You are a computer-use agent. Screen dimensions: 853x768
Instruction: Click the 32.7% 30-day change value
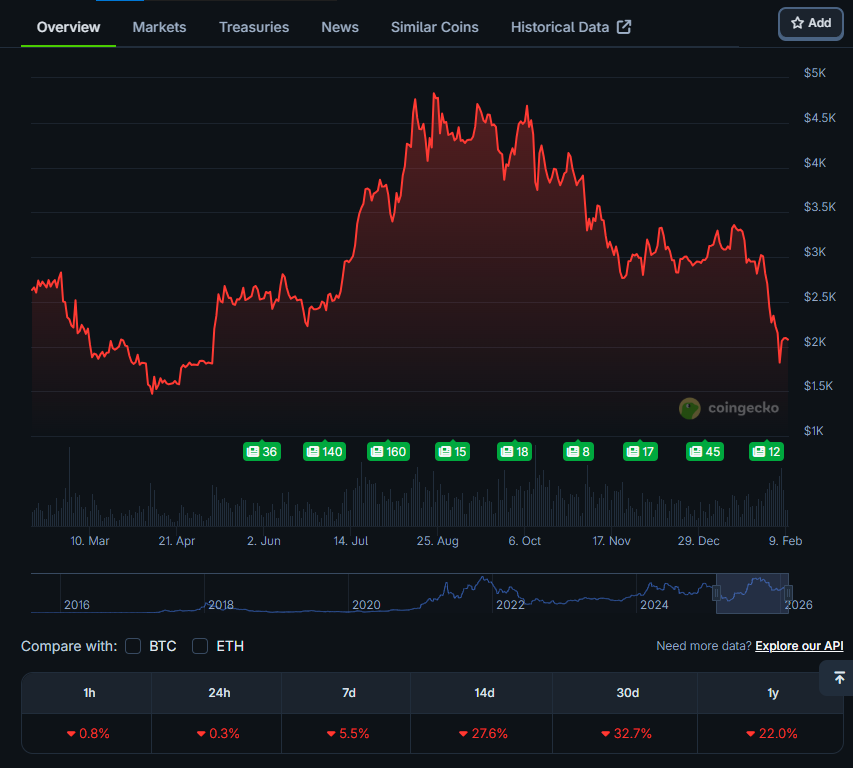(626, 734)
